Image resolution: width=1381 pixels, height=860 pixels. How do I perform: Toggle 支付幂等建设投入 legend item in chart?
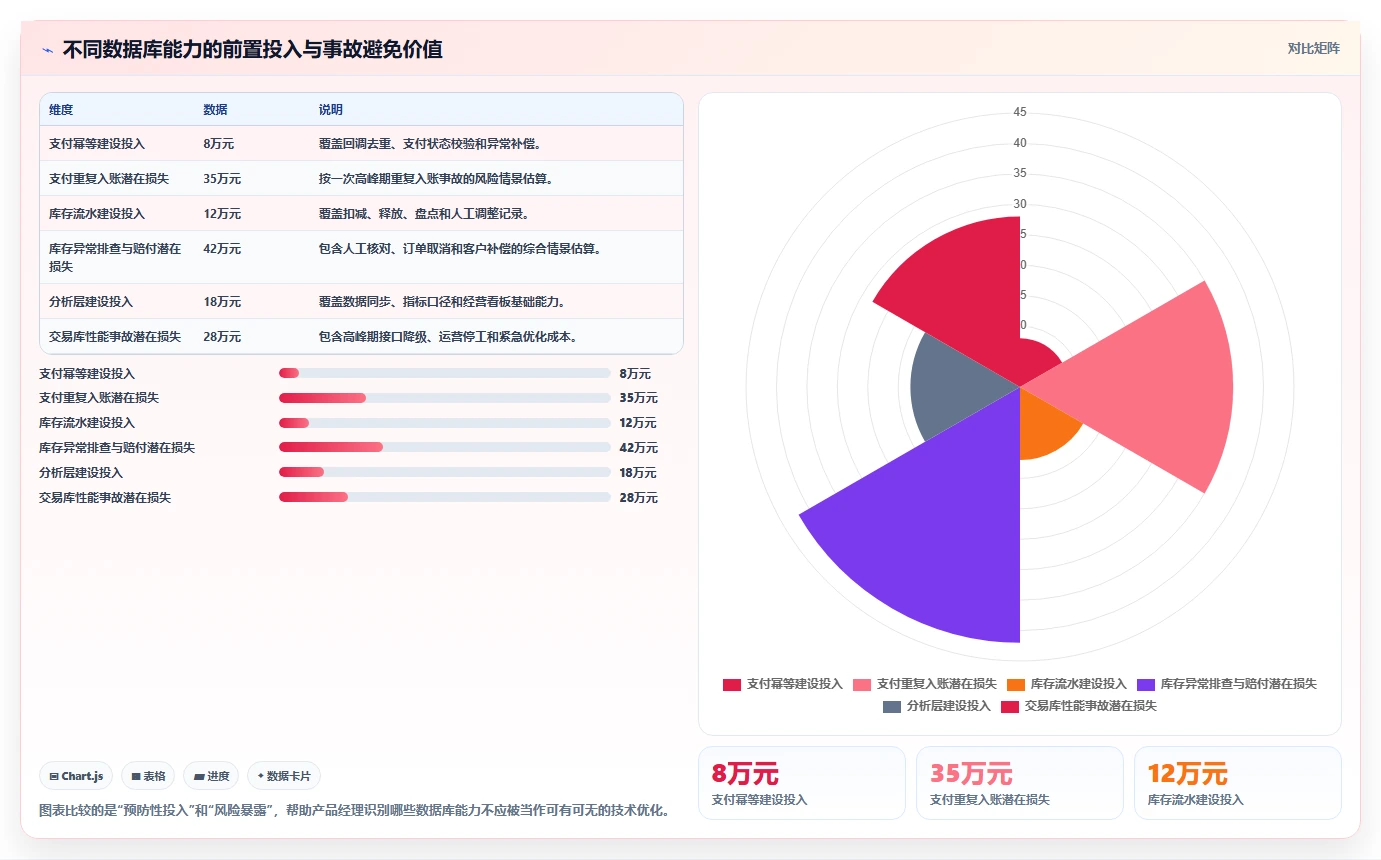(x=783, y=684)
